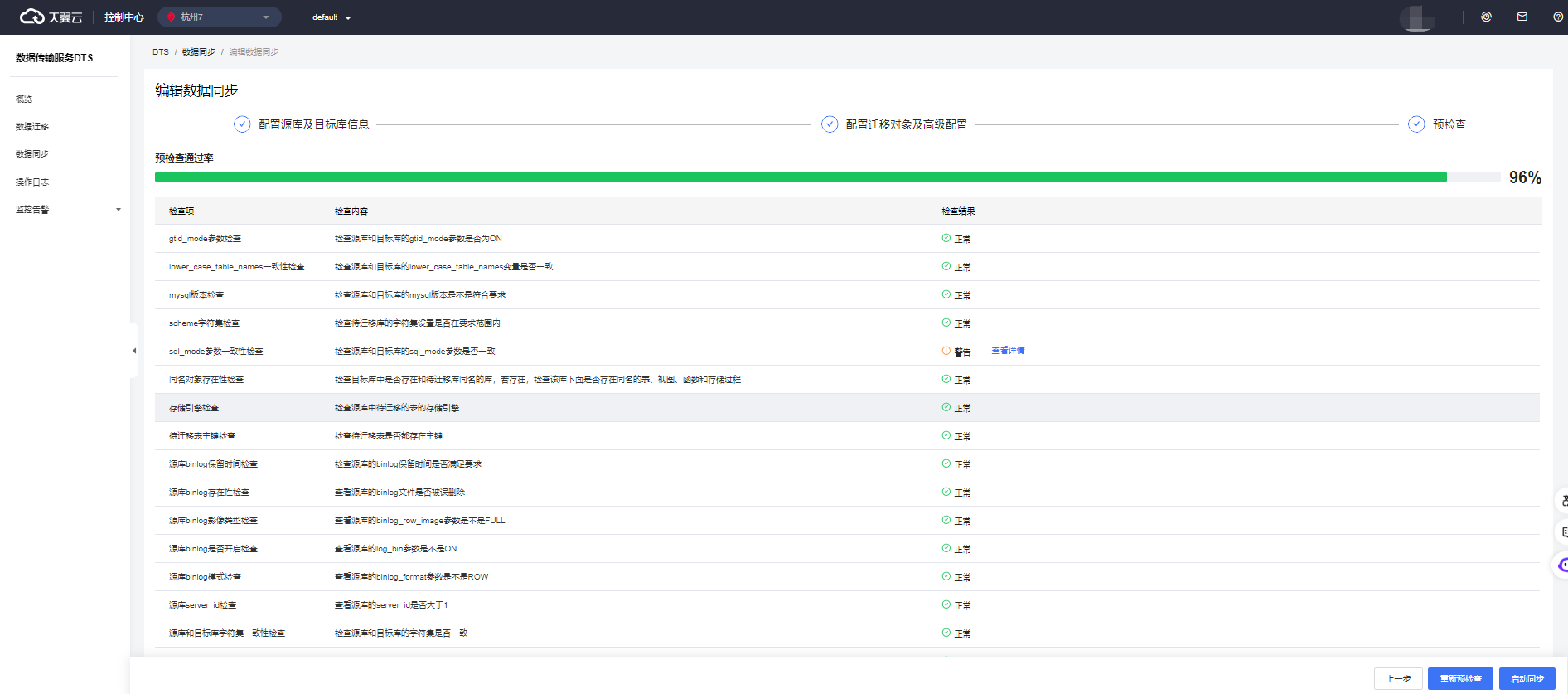Click status icon of 源库binlog是否开启检查 row
The height and width of the screenshot is (694, 1568).
[946, 548]
